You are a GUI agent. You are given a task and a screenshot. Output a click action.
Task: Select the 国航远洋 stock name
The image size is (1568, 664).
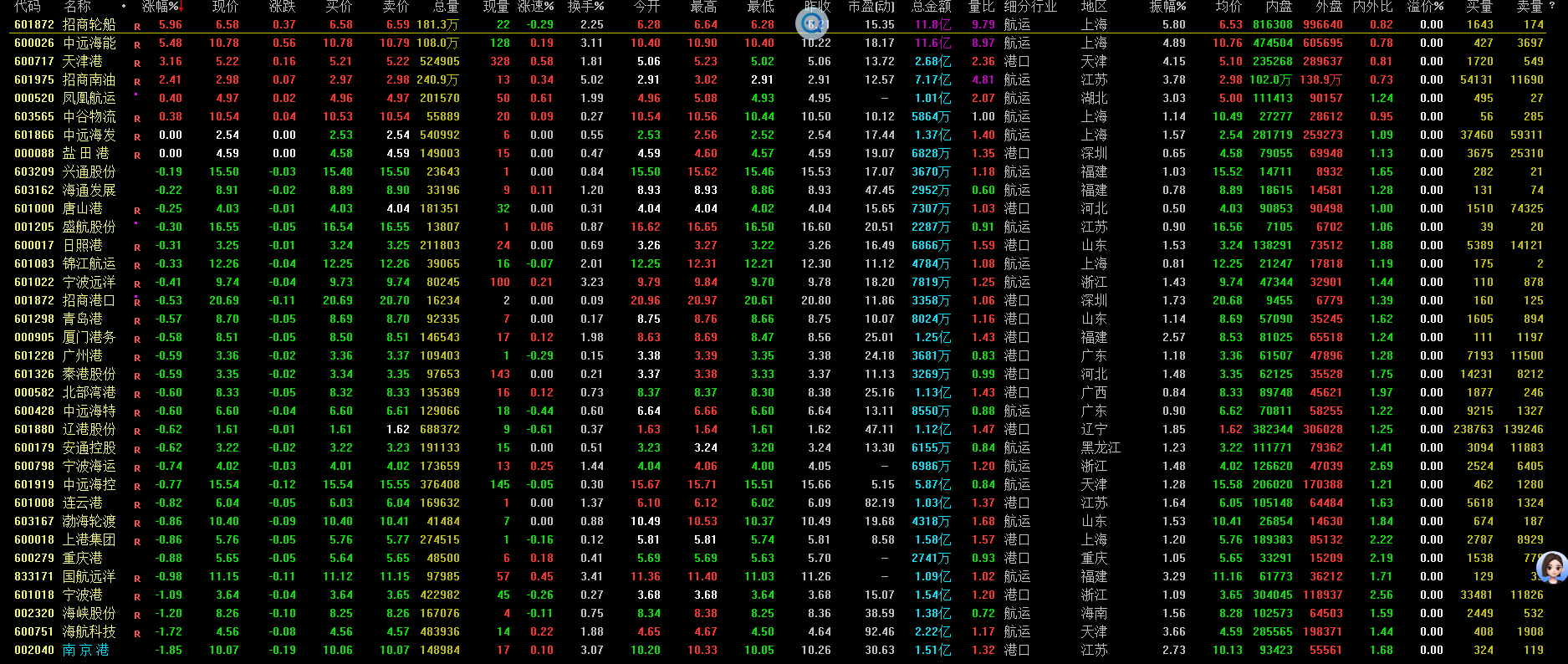[89, 577]
